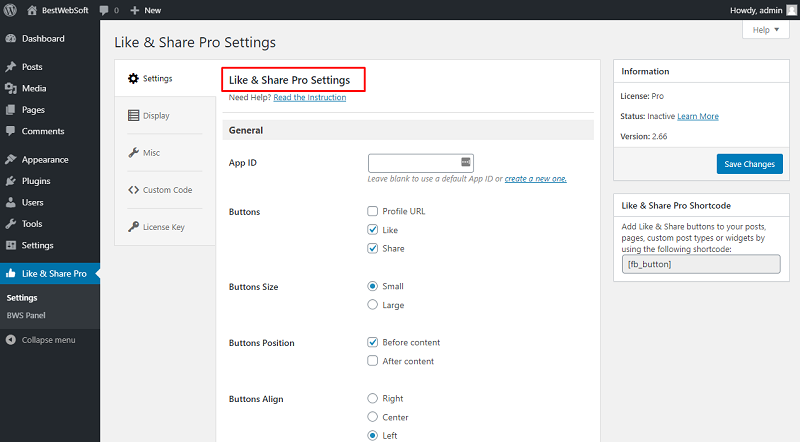Click the Like & Share Pro thumbs-up icon
Image resolution: width=800 pixels, height=442 pixels.
click(11, 273)
